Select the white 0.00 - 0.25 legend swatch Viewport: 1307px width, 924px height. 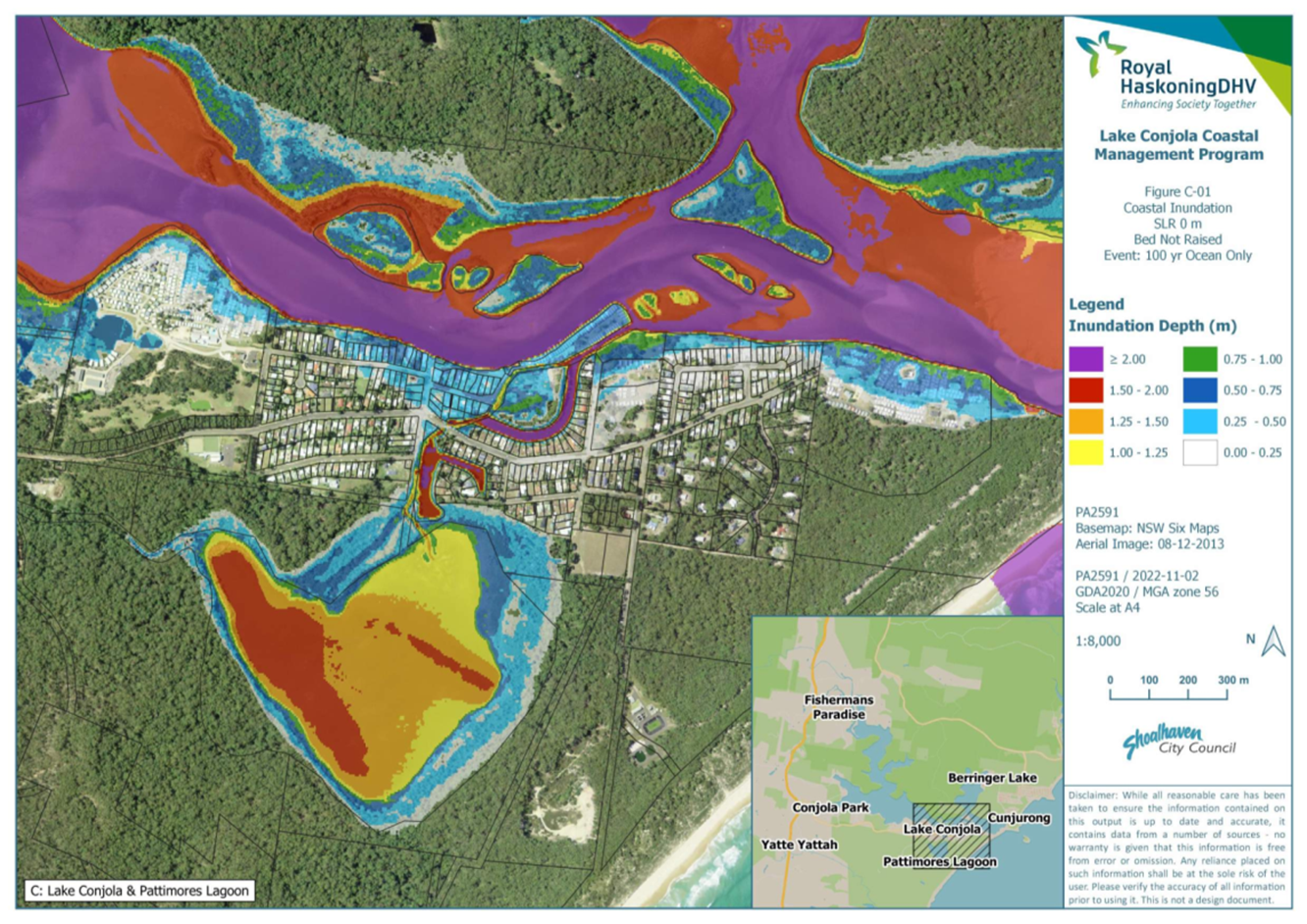click(x=1200, y=453)
